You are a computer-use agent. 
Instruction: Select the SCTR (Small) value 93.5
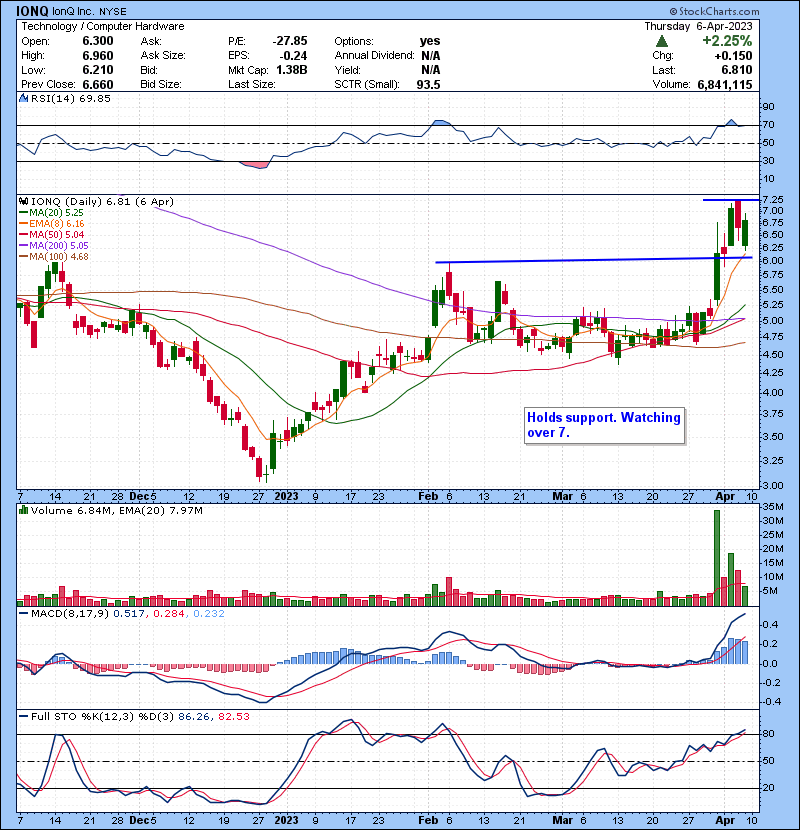[x=428, y=84]
